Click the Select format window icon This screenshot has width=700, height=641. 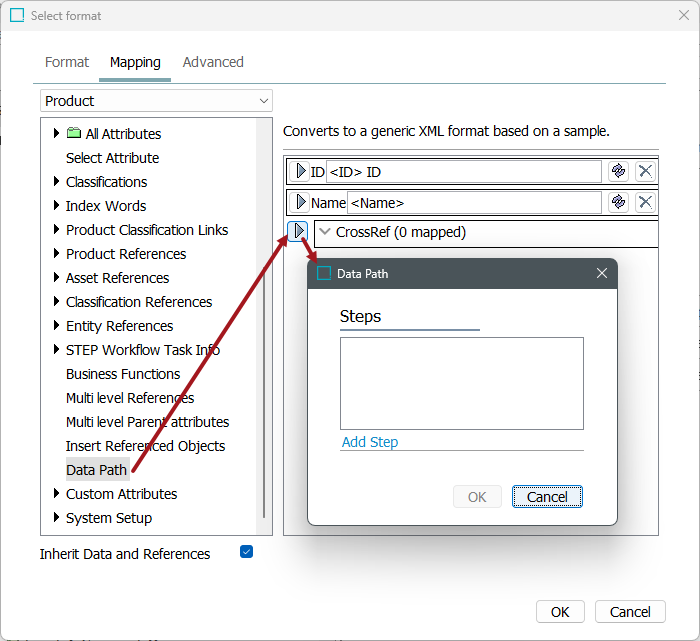17,15
